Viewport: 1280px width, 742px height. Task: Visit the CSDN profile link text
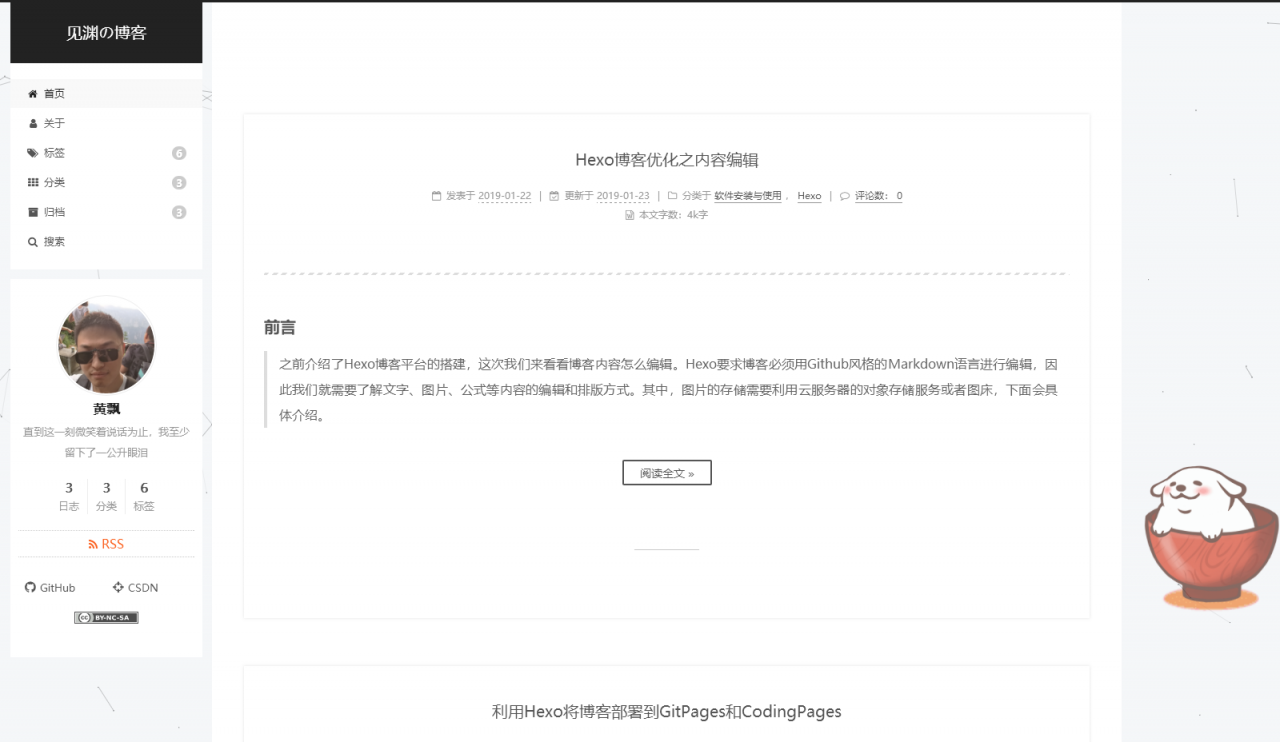click(143, 588)
